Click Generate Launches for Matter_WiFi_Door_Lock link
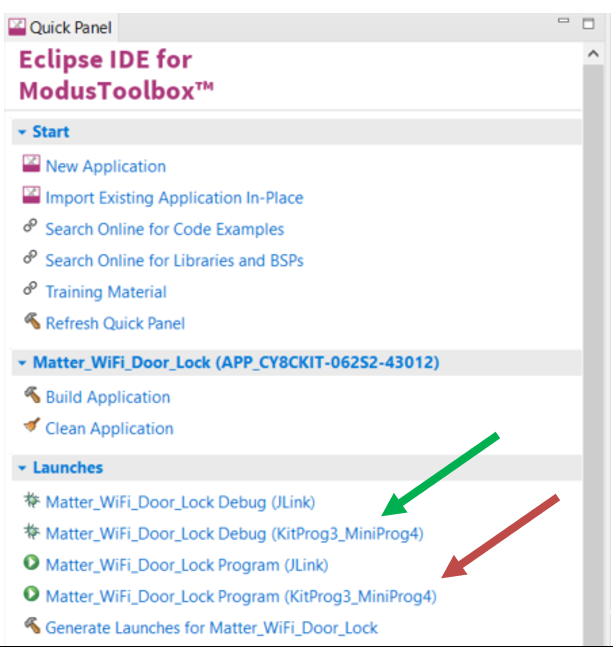The width and height of the screenshot is (613, 648). 211,628
